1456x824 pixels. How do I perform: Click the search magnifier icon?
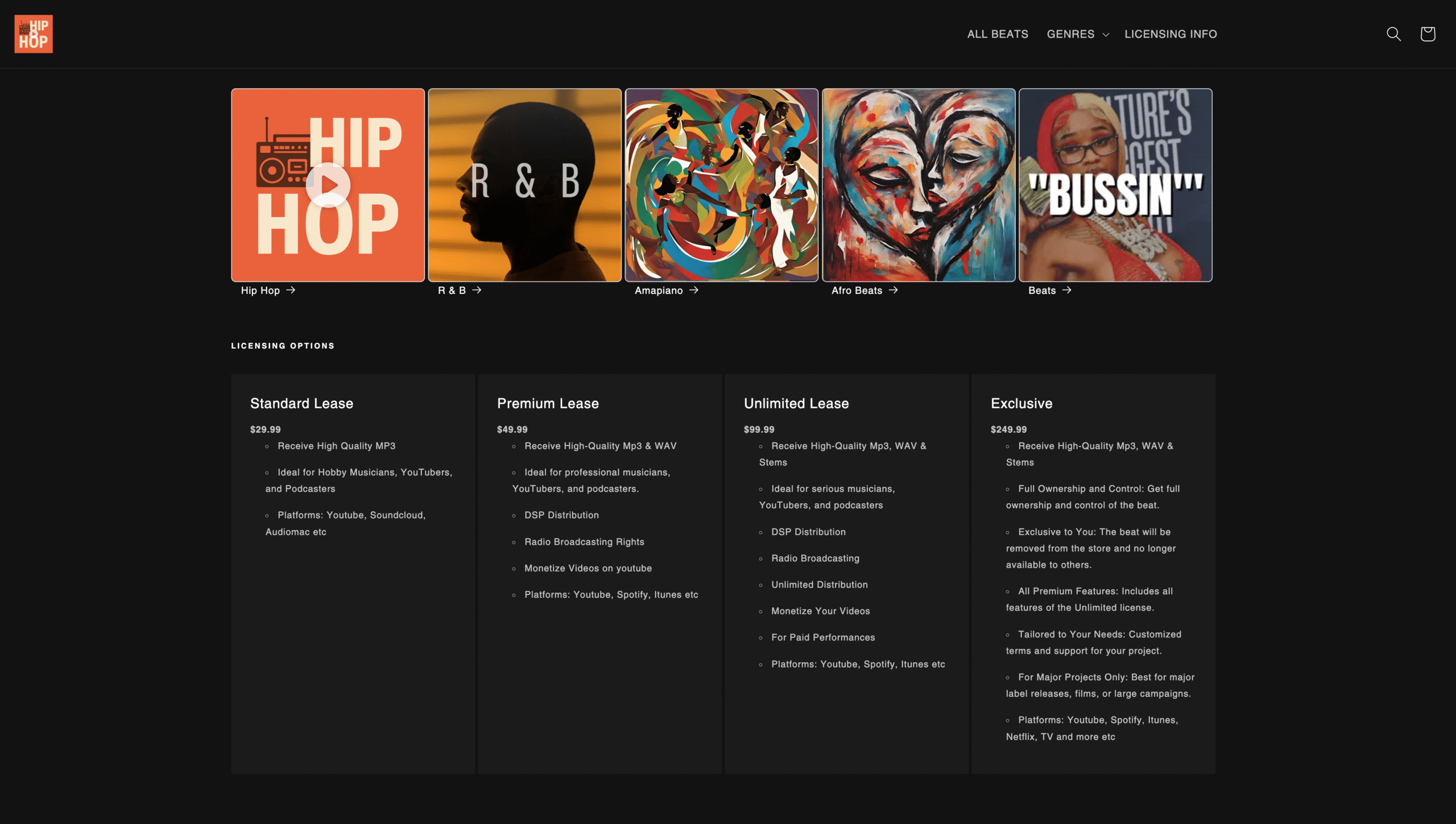click(1393, 34)
